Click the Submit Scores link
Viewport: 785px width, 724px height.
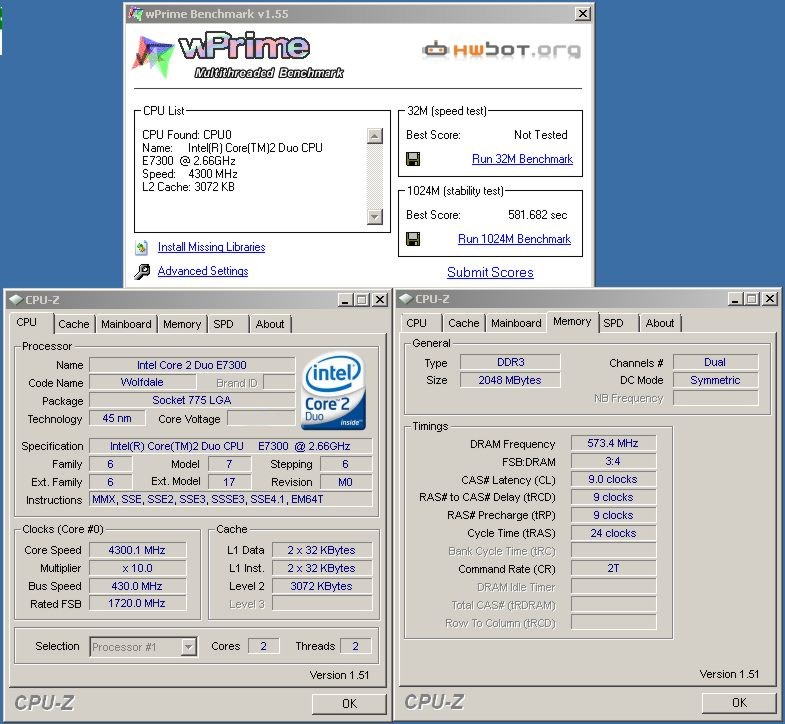(490, 272)
